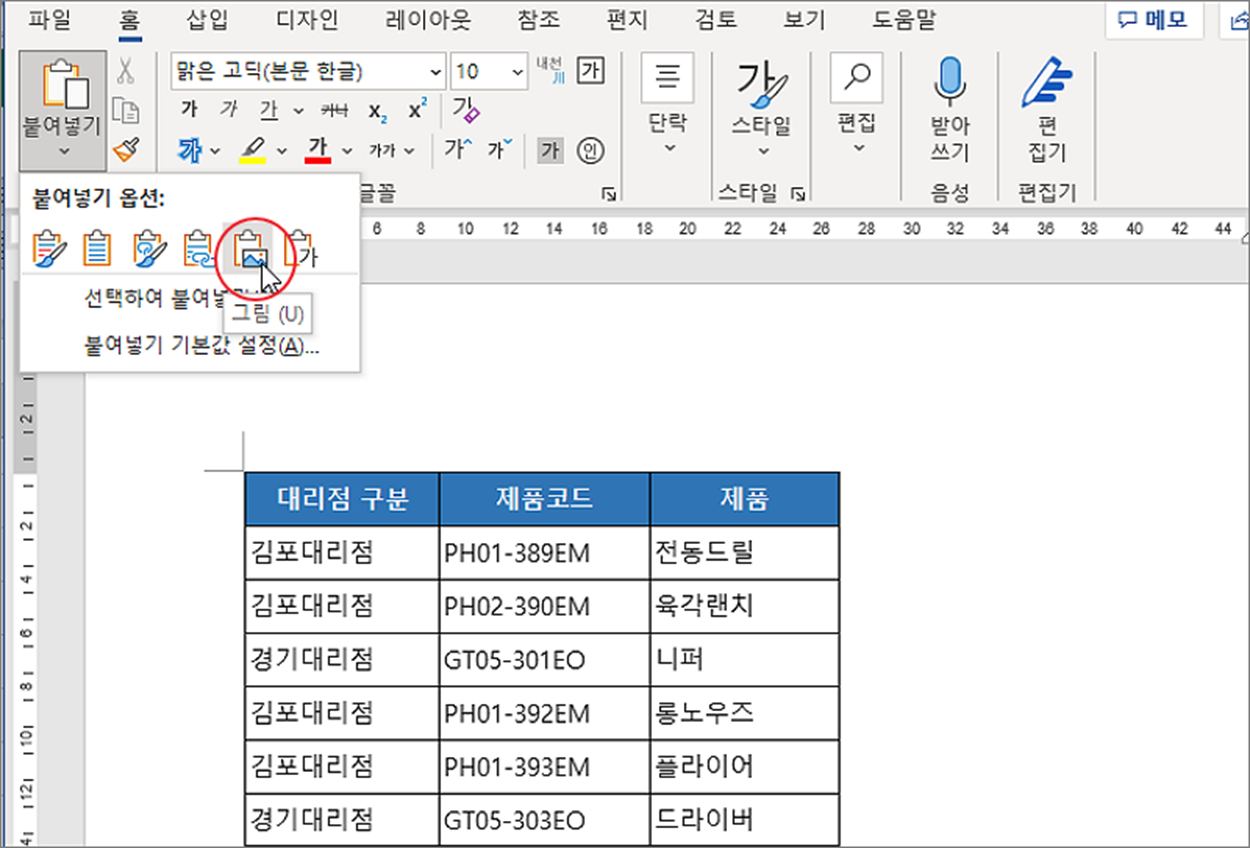Click cell 전동드릴
Viewport: 1250px width, 848px height.
[745, 552]
